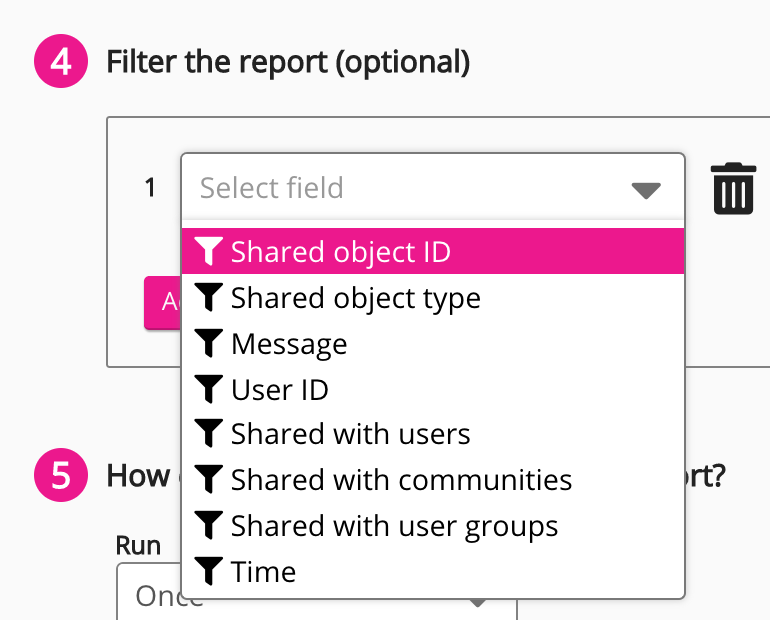Click funnel icon beside Time option
Image resolution: width=770 pixels, height=620 pixels.
click(207, 572)
